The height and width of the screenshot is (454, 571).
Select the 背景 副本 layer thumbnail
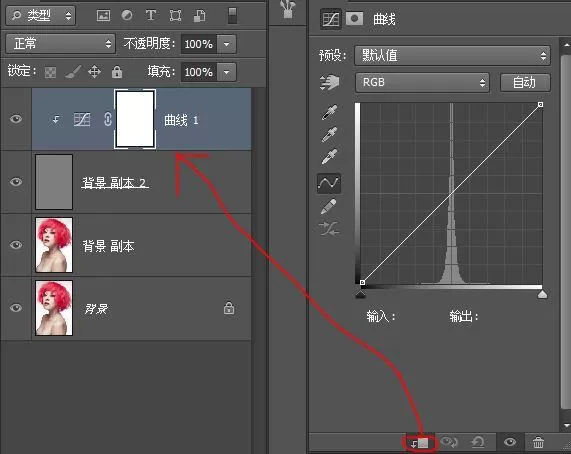pos(54,245)
